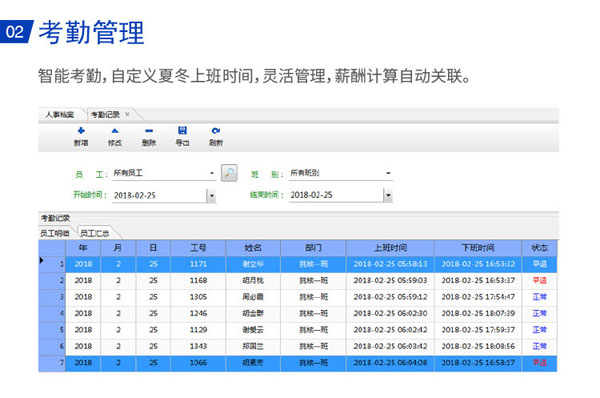
Task: Click employee number cell 1343
Action: tap(198, 346)
